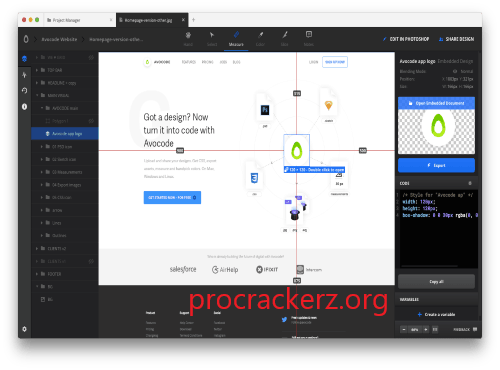Expand the 04 Export images folder

42,185
